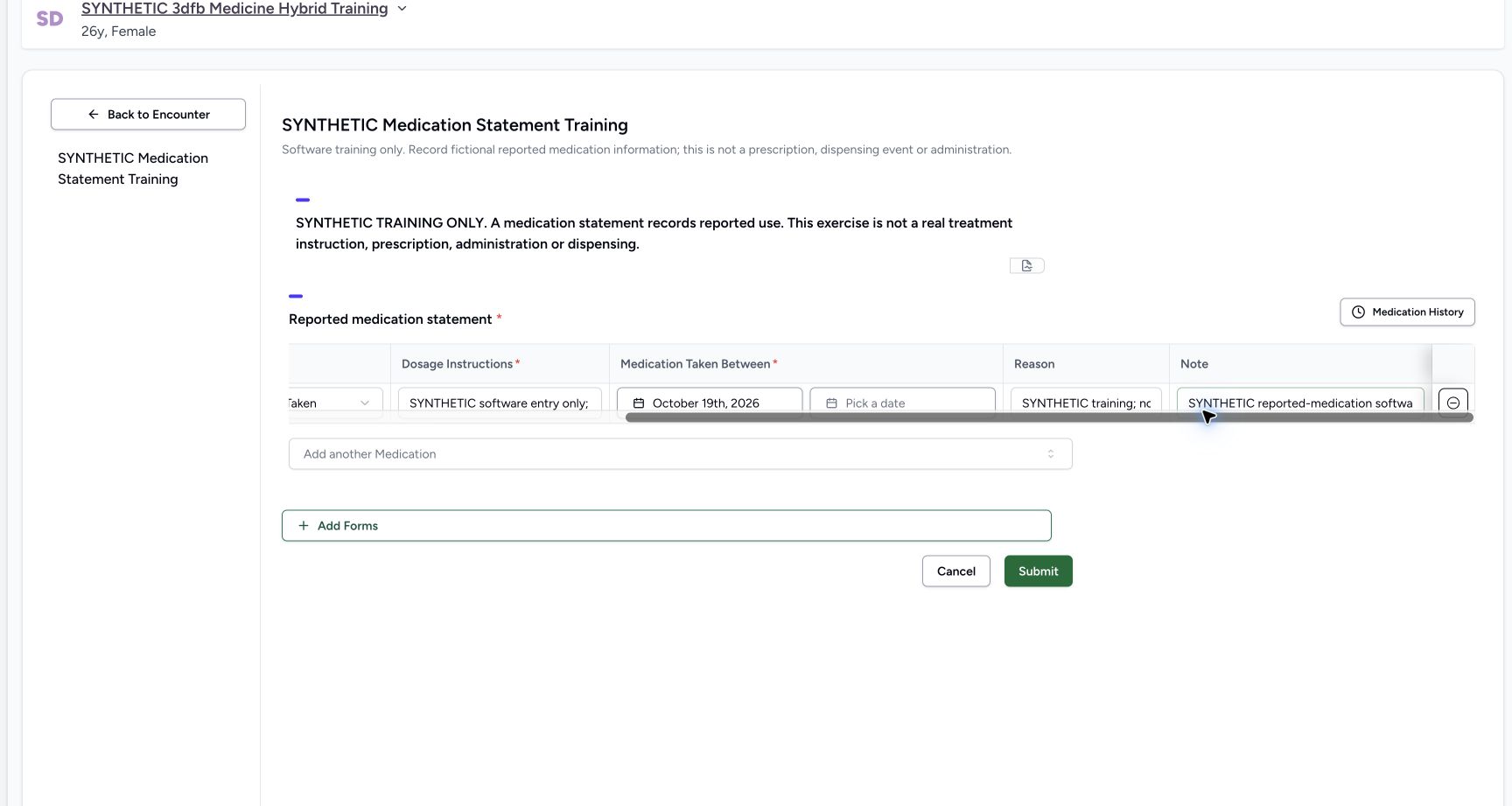Open the Taken status dropdown
The image size is (1512, 806).
(x=335, y=403)
